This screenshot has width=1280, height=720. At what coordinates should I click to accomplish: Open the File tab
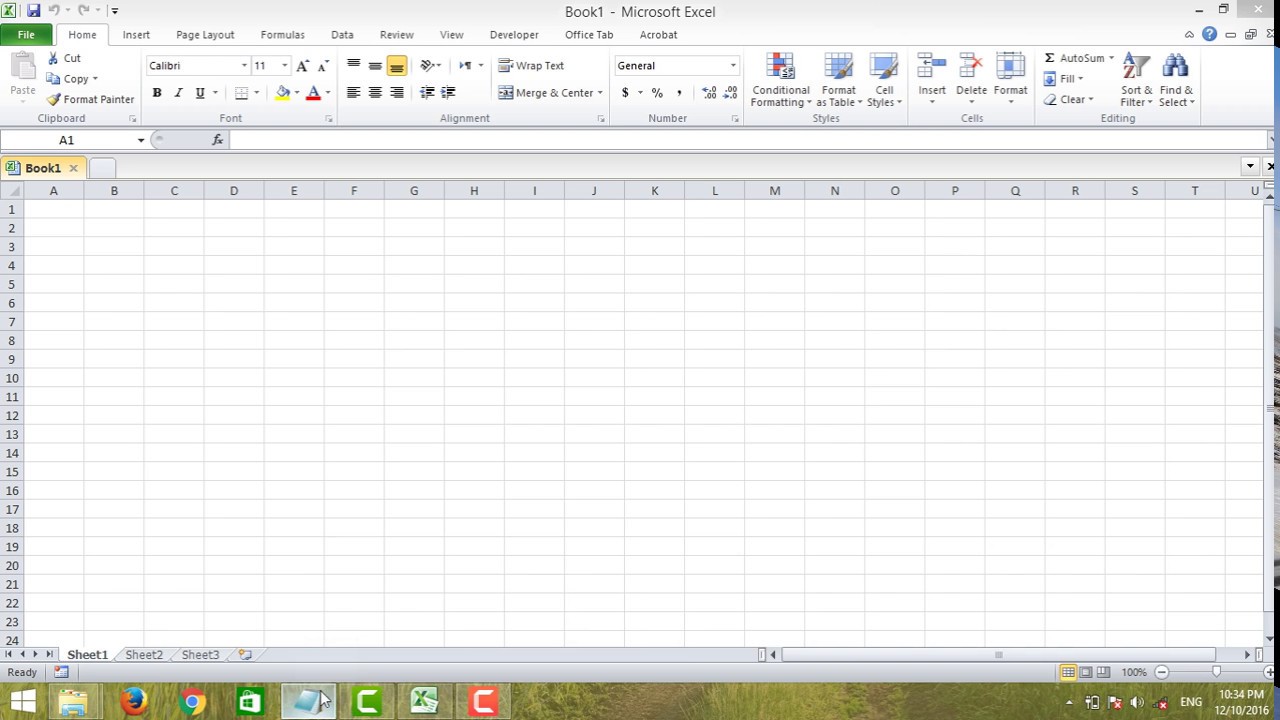pos(26,35)
